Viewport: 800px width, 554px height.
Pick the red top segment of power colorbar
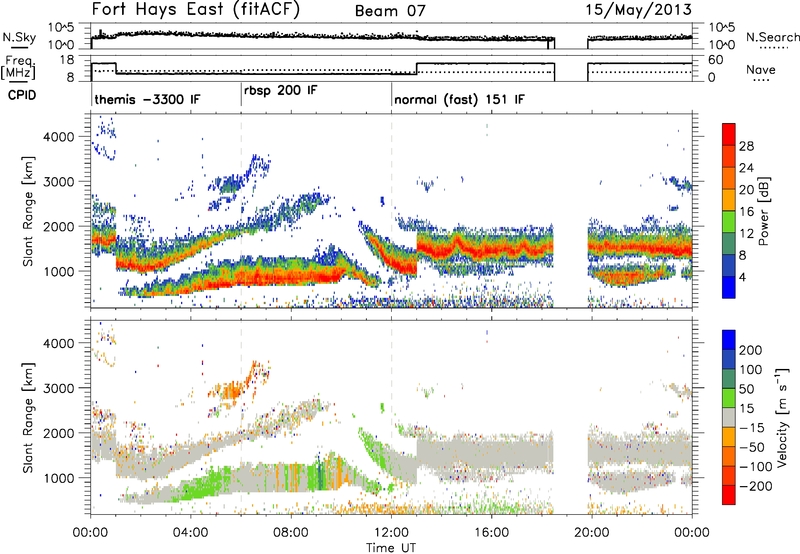pos(729,134)
